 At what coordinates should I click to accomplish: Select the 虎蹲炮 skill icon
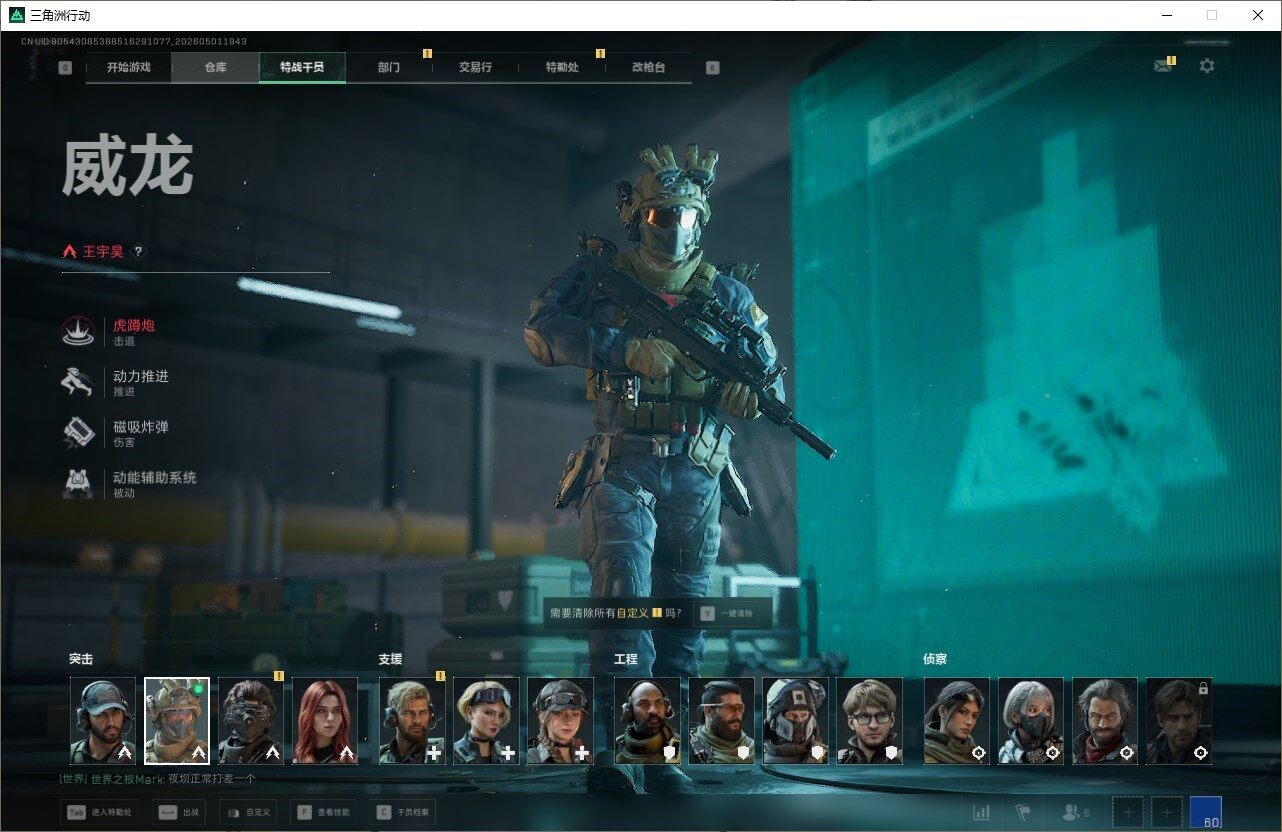[x=78, y=332]
